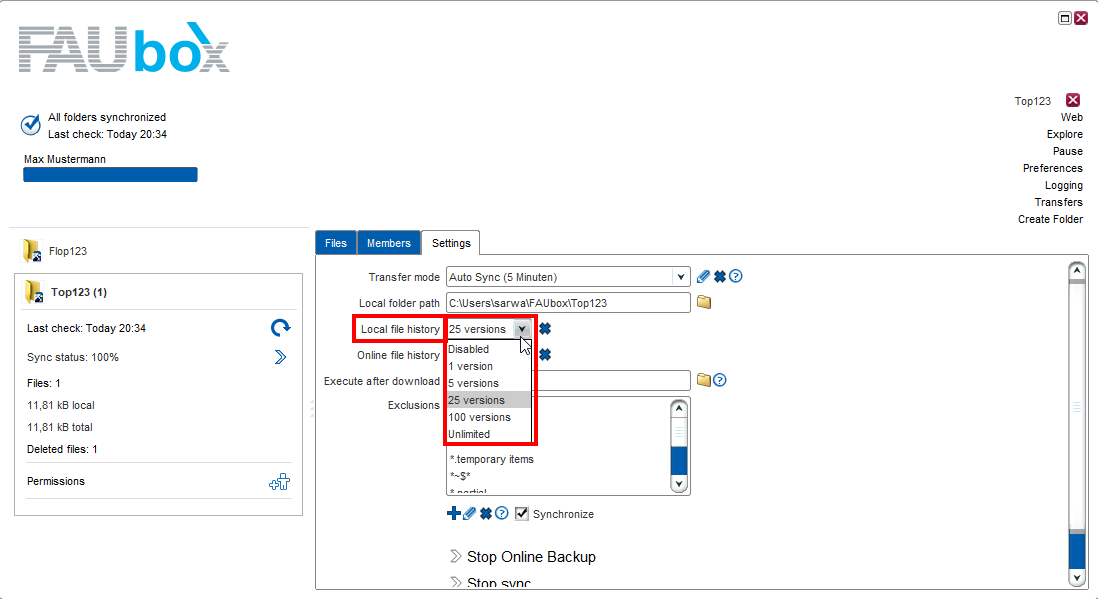Open the Web link
The image size is (1098, 599).
click(x=1071, y=118)
